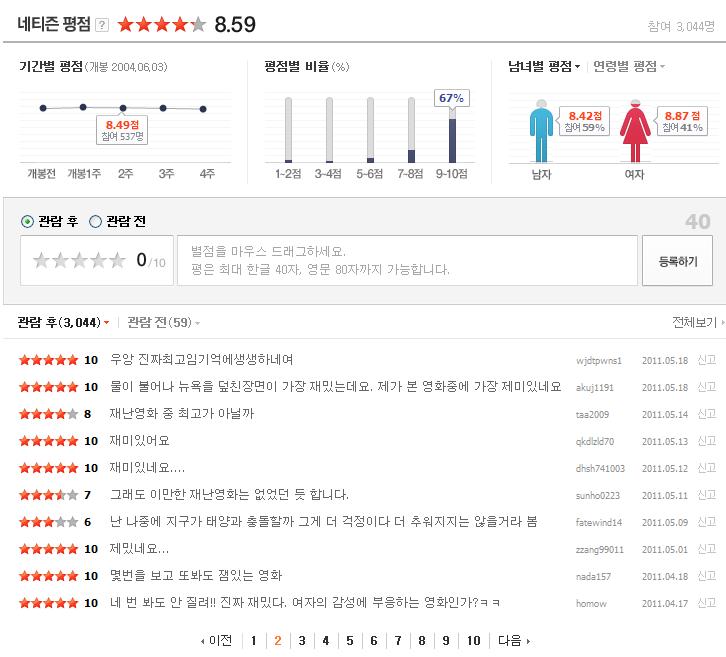Click username taa2009
726x657 pixels.
tap(592, 414)
